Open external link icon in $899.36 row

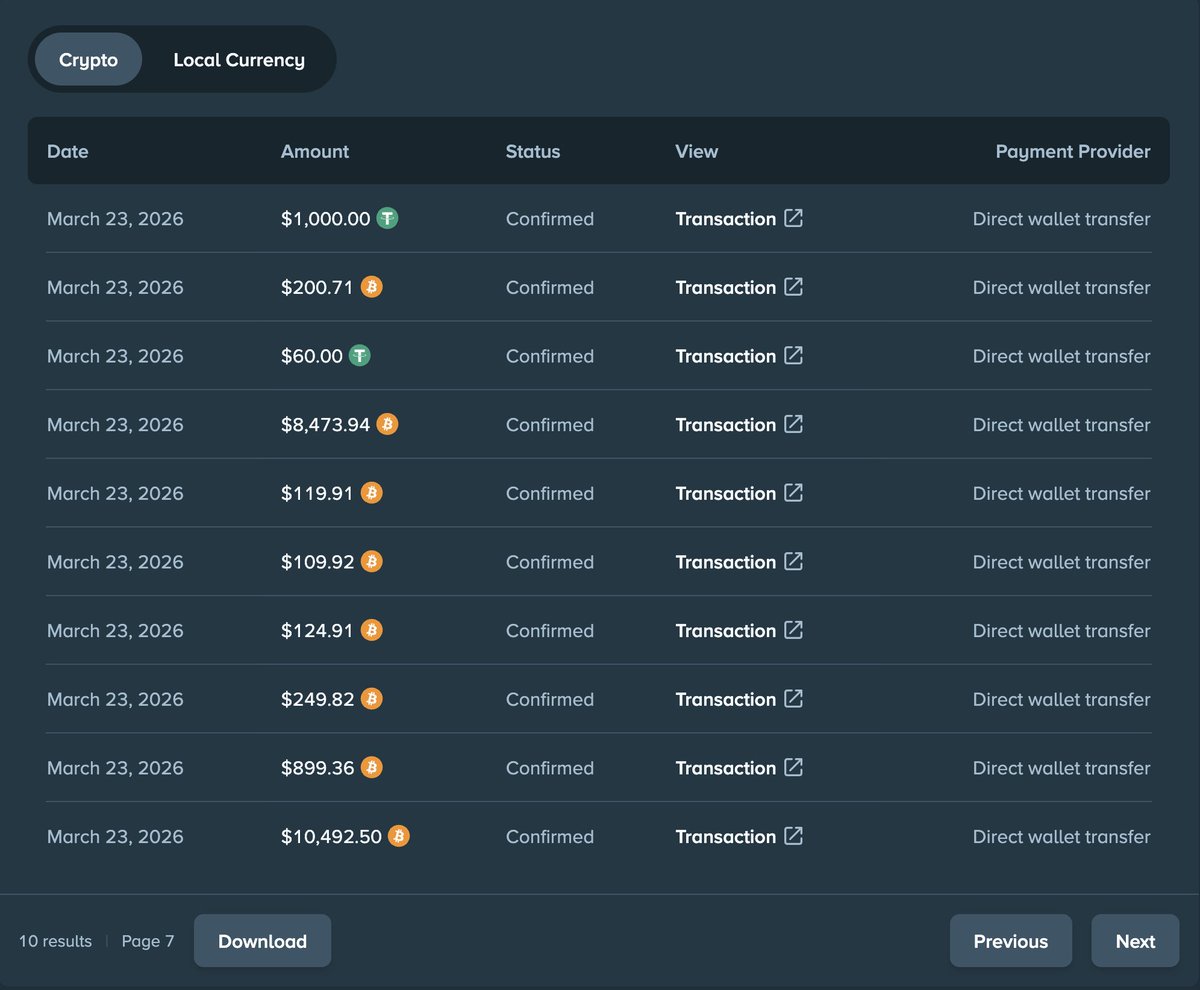click(x=793, y=767)
